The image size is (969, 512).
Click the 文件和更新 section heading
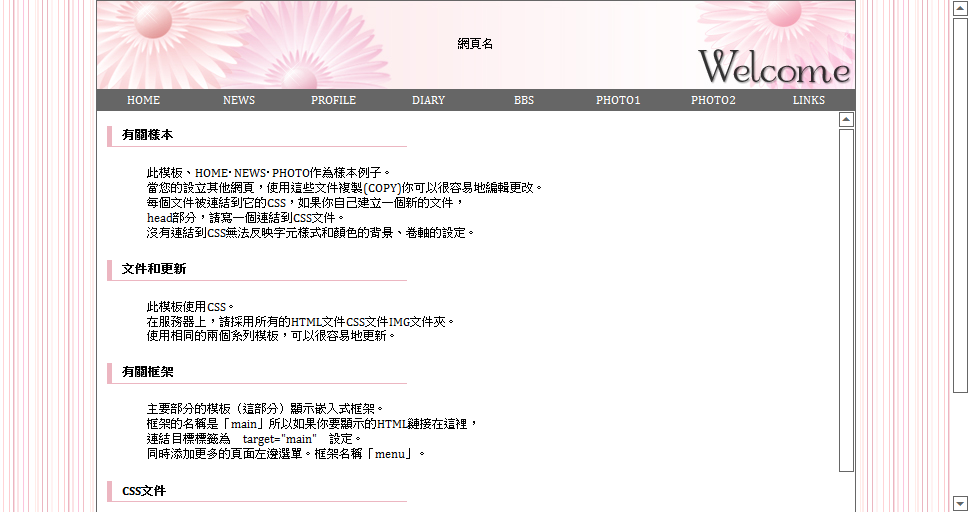pyautogui.click(x=154, y=269)
